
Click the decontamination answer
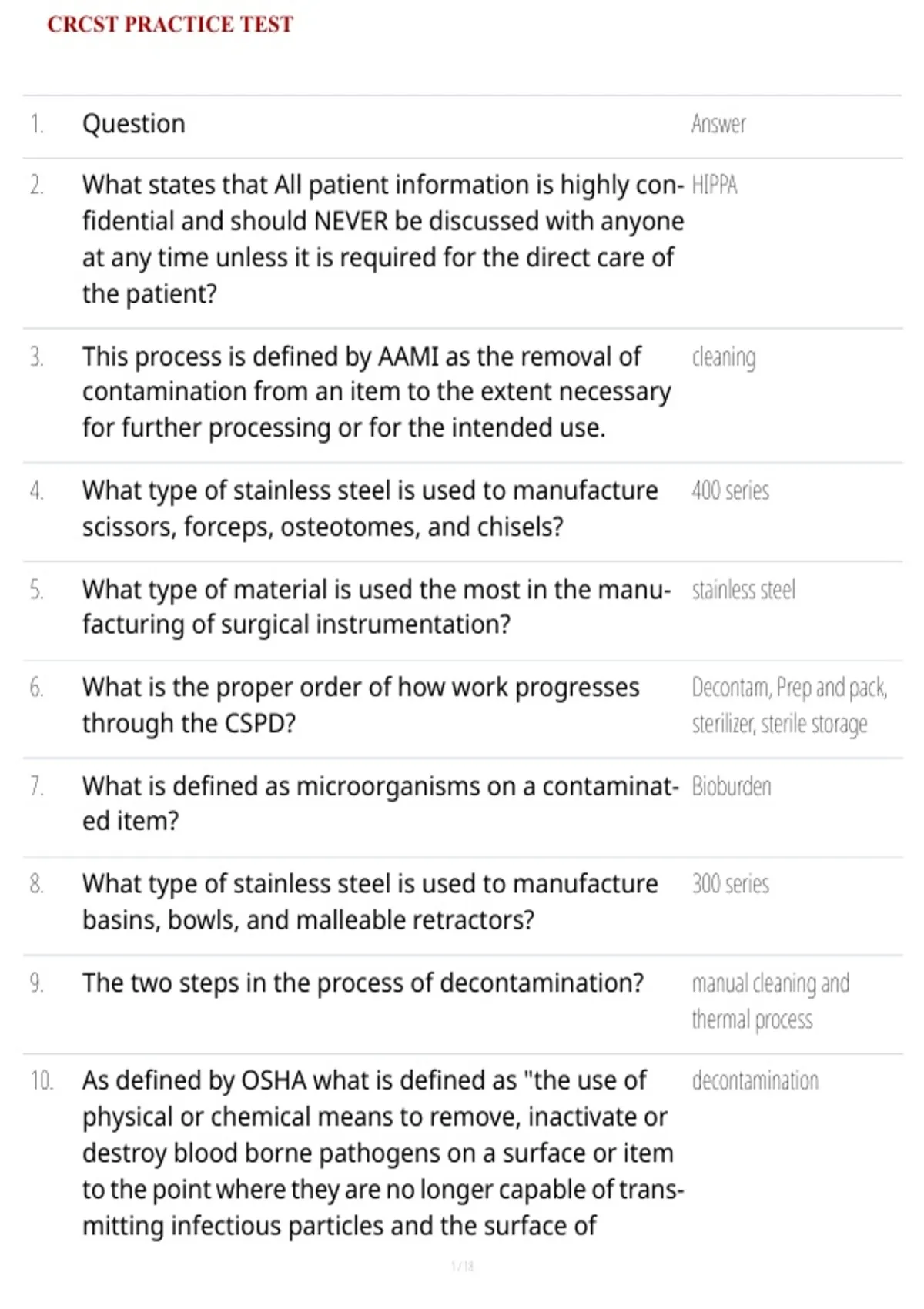[755, 1081]
